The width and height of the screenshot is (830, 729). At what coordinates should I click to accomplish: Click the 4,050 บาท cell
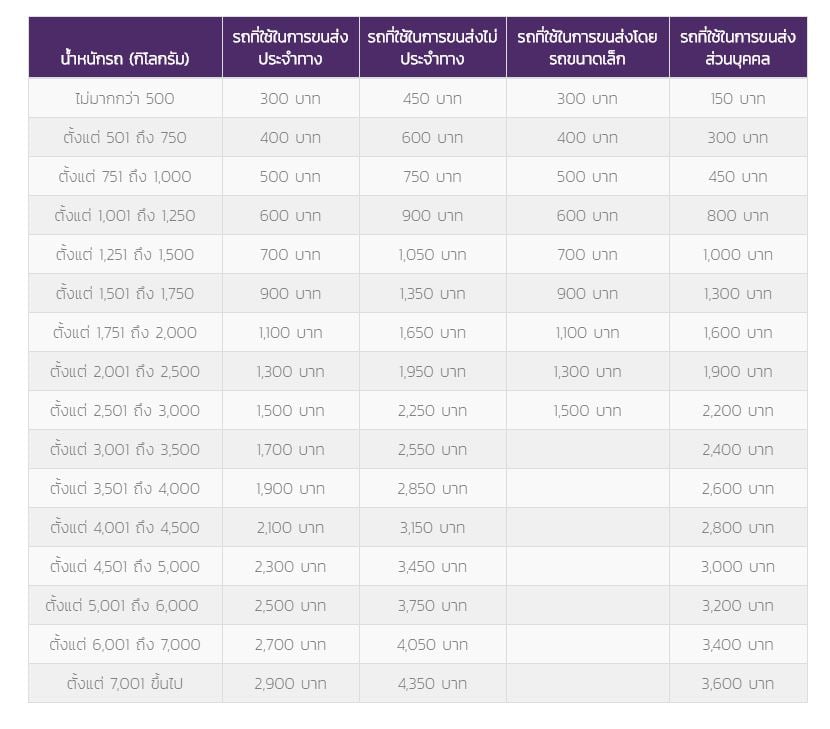click(x=432, y=644)
